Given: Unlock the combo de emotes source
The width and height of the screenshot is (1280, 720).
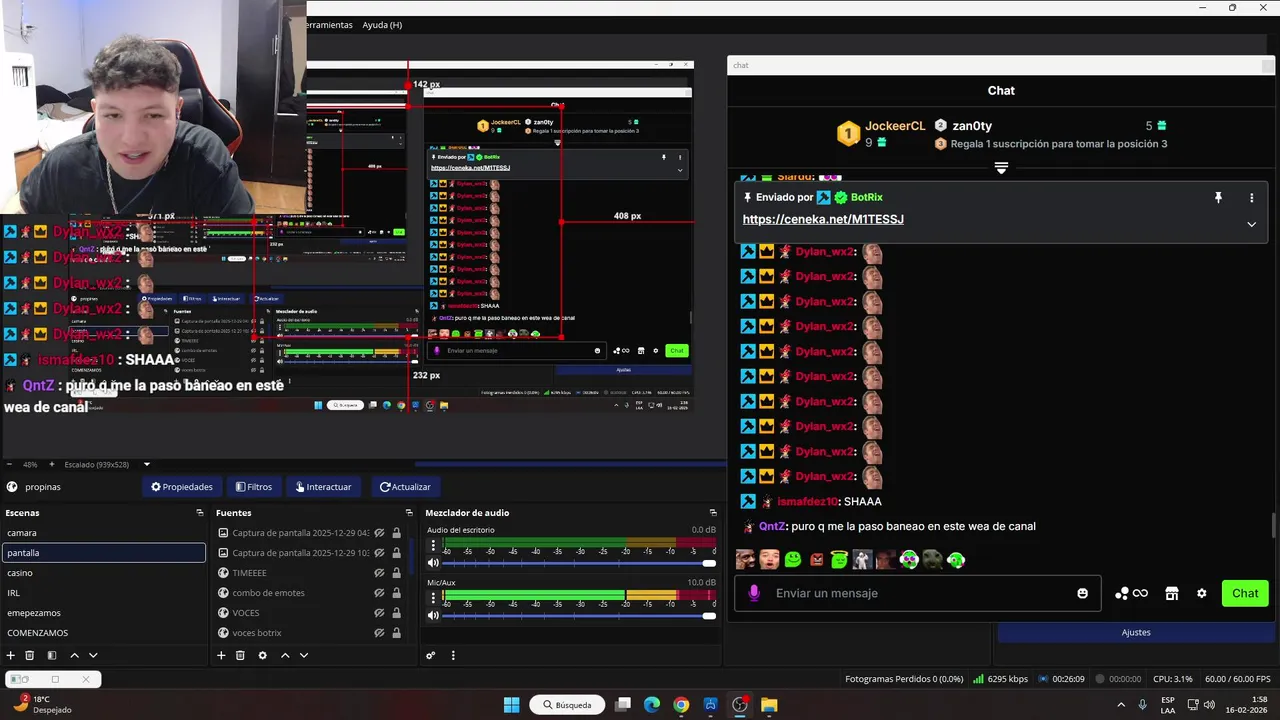Looking at the screenshot, I should [x=396, y=593].
